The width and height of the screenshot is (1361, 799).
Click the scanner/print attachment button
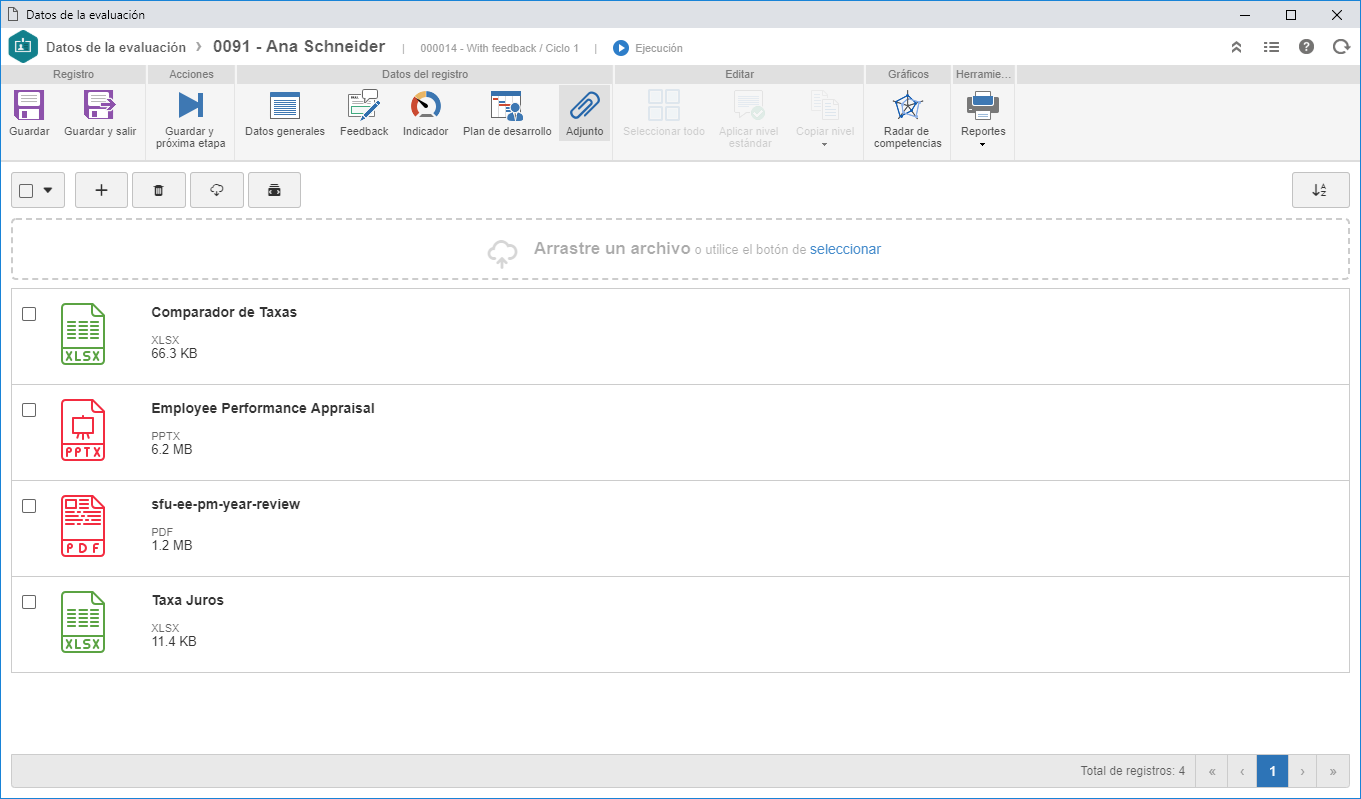[x=274, y=190]
